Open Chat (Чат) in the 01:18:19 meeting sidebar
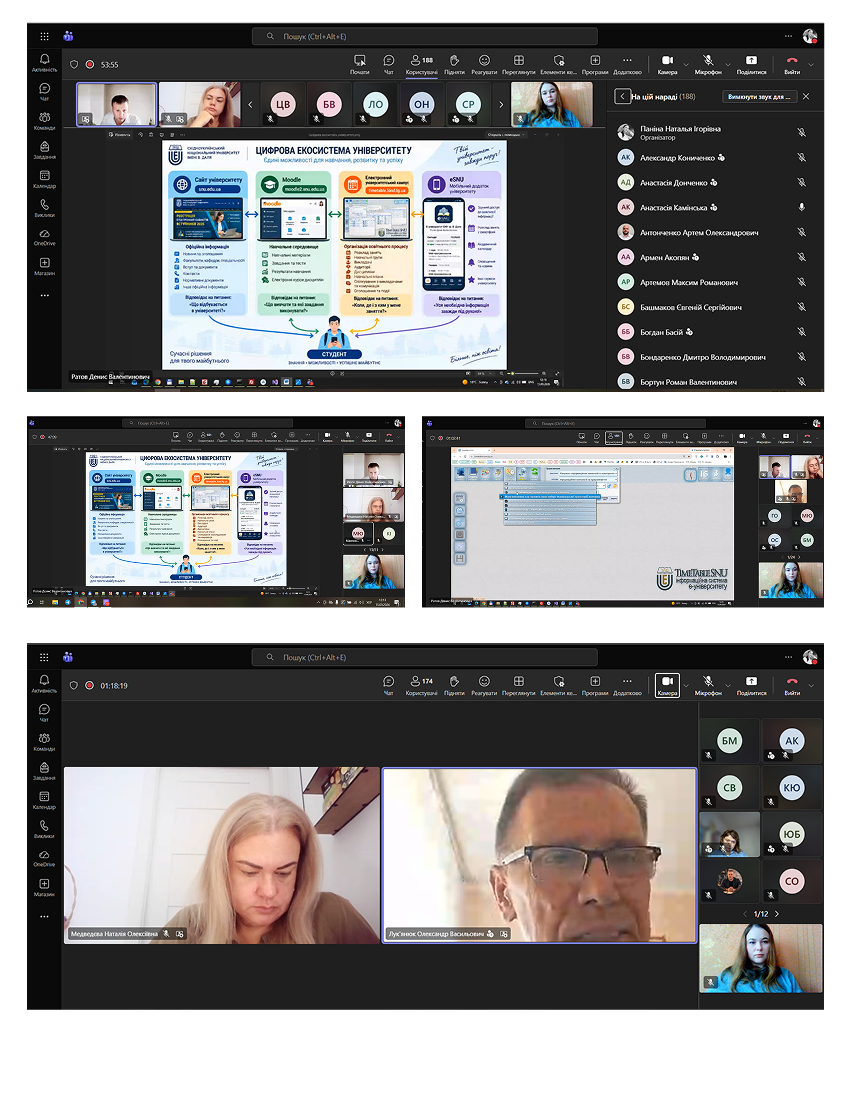 click(x=44, y=713)
